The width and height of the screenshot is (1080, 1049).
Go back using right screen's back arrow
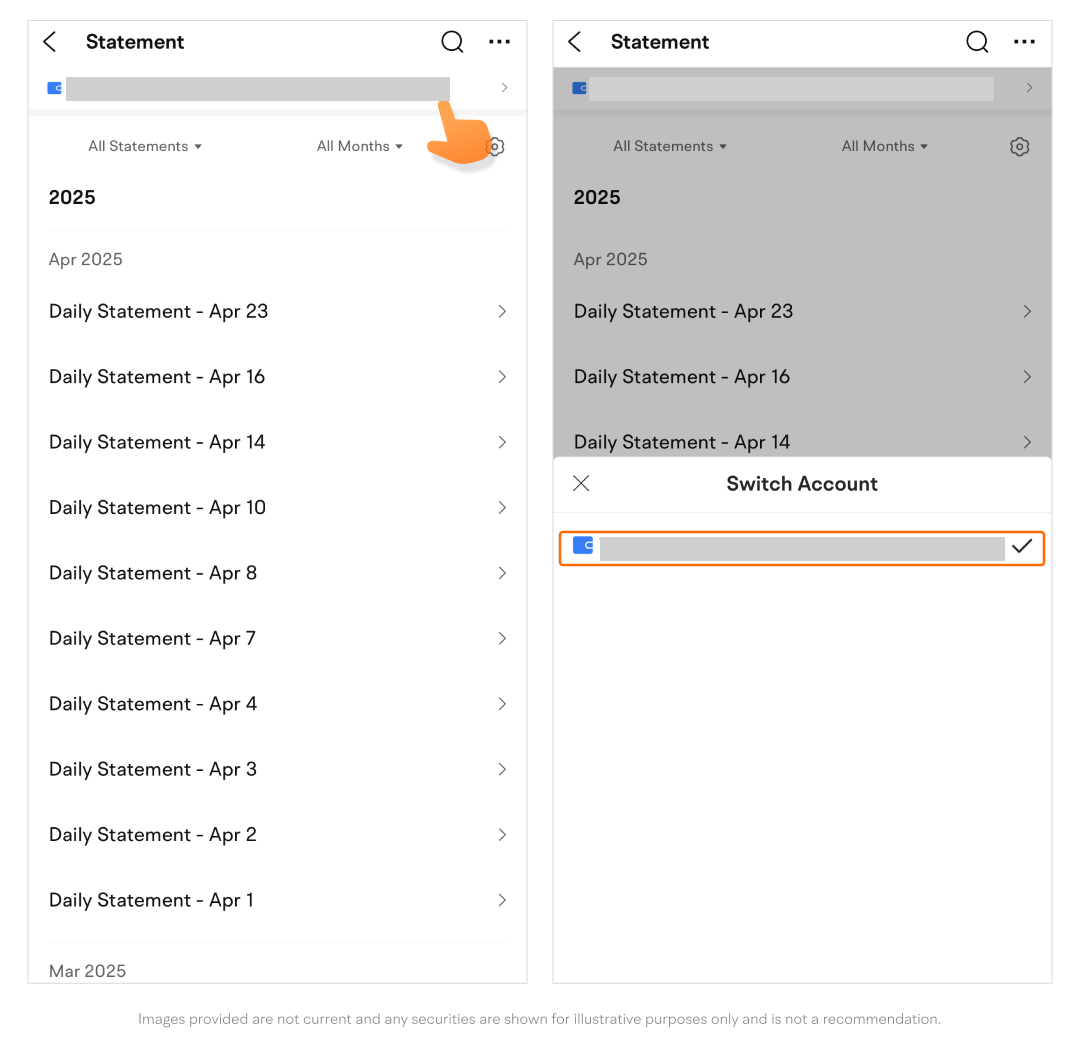575,42
